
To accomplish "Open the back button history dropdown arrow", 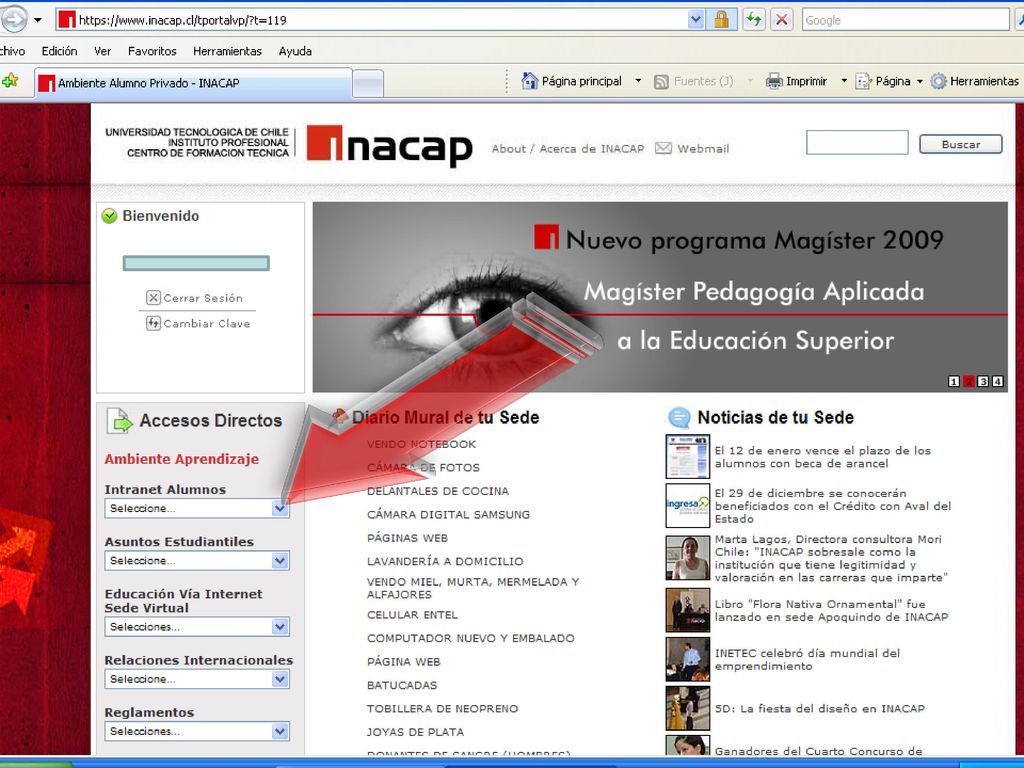I will [x=38, y=20].
